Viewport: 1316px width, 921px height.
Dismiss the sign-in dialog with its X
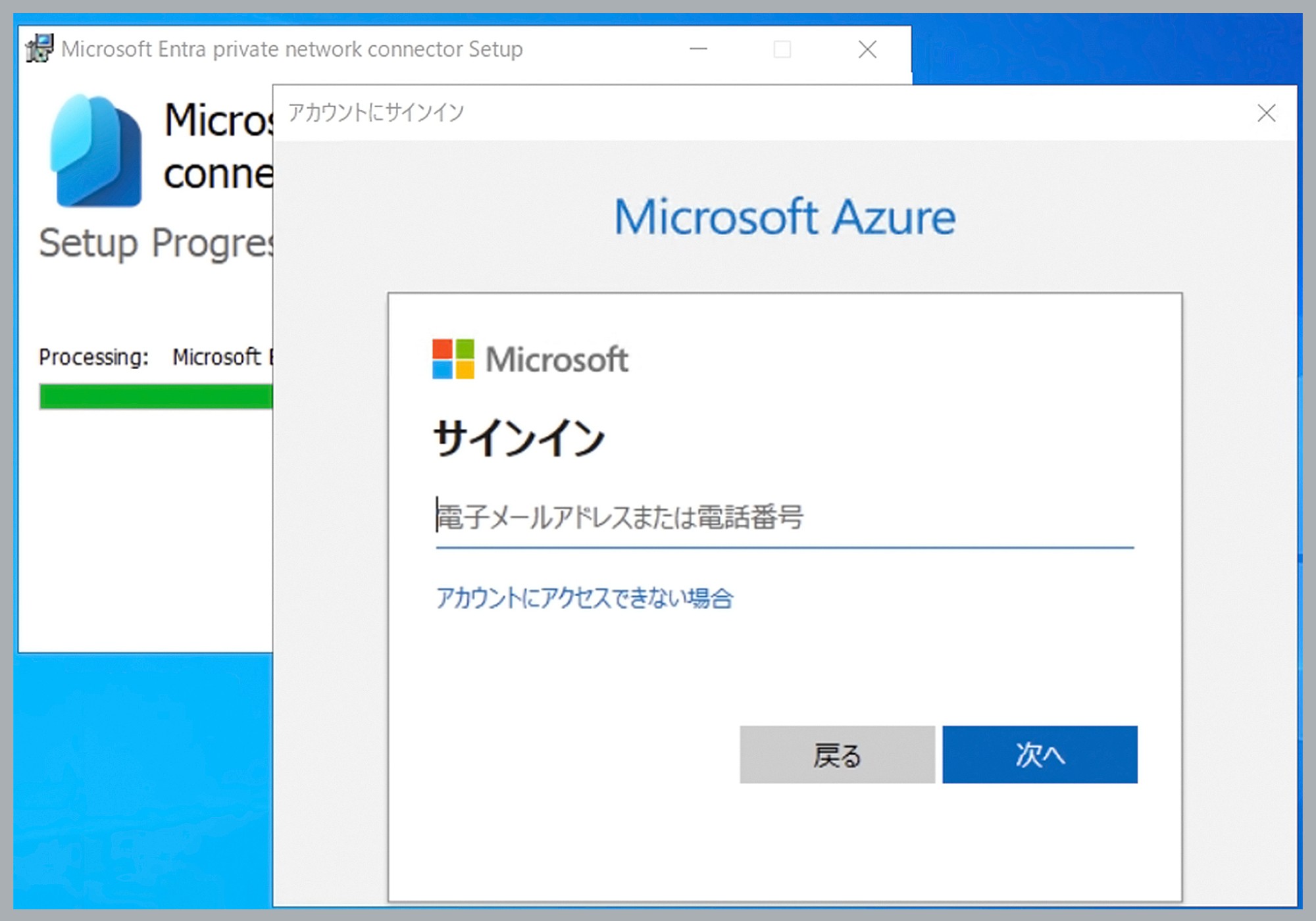(1265, 112)
